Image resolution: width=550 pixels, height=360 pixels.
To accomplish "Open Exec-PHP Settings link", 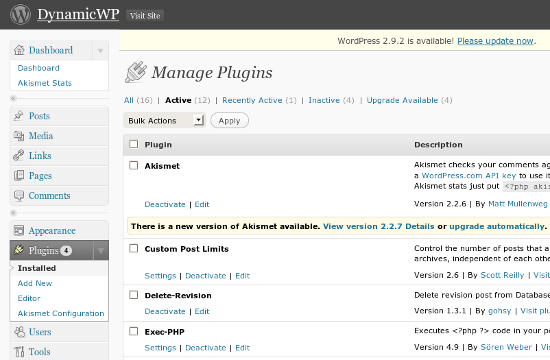I will [x=160, y=348].
